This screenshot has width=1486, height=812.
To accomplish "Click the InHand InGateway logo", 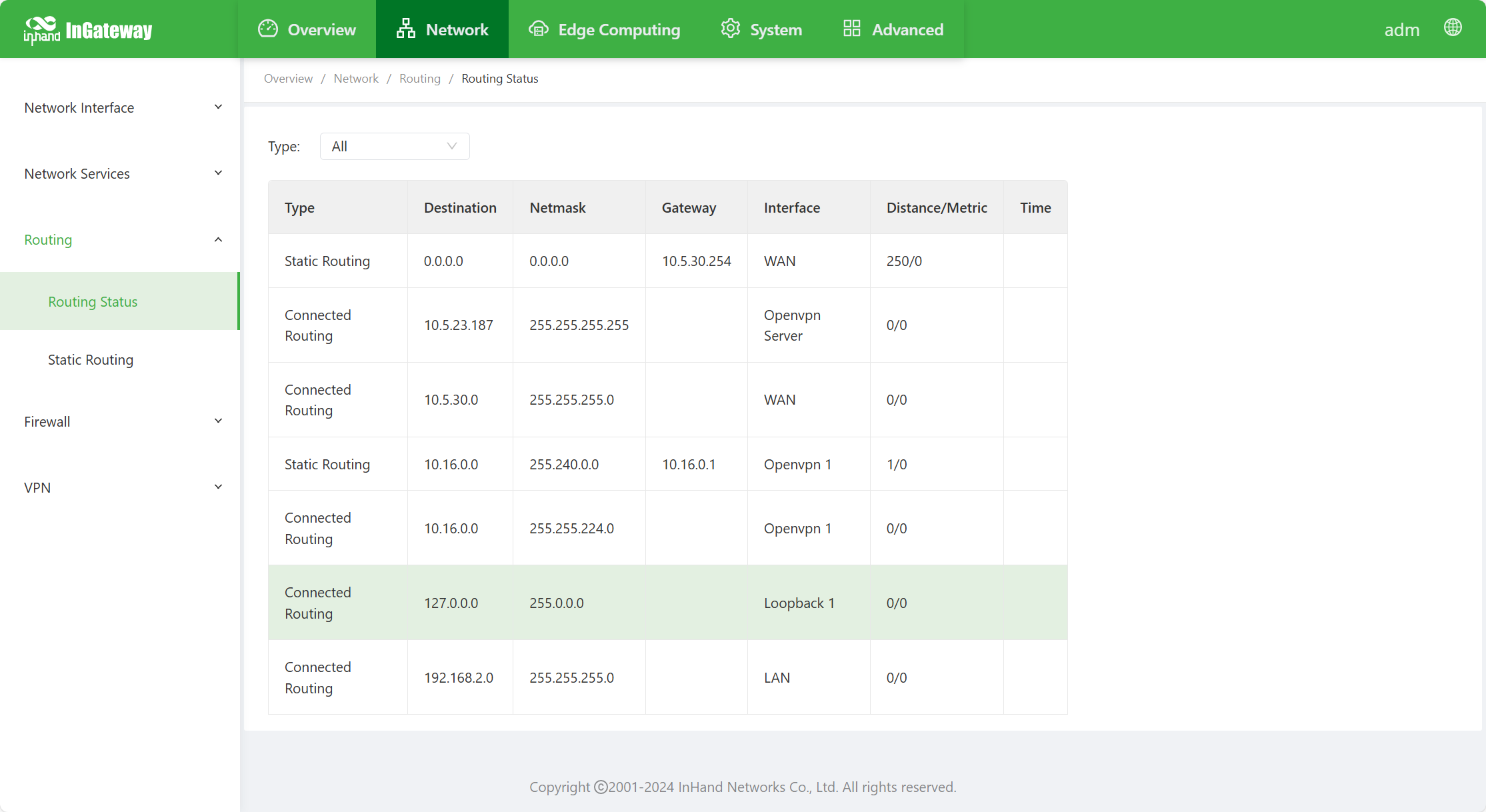I will tap(88, 30).
